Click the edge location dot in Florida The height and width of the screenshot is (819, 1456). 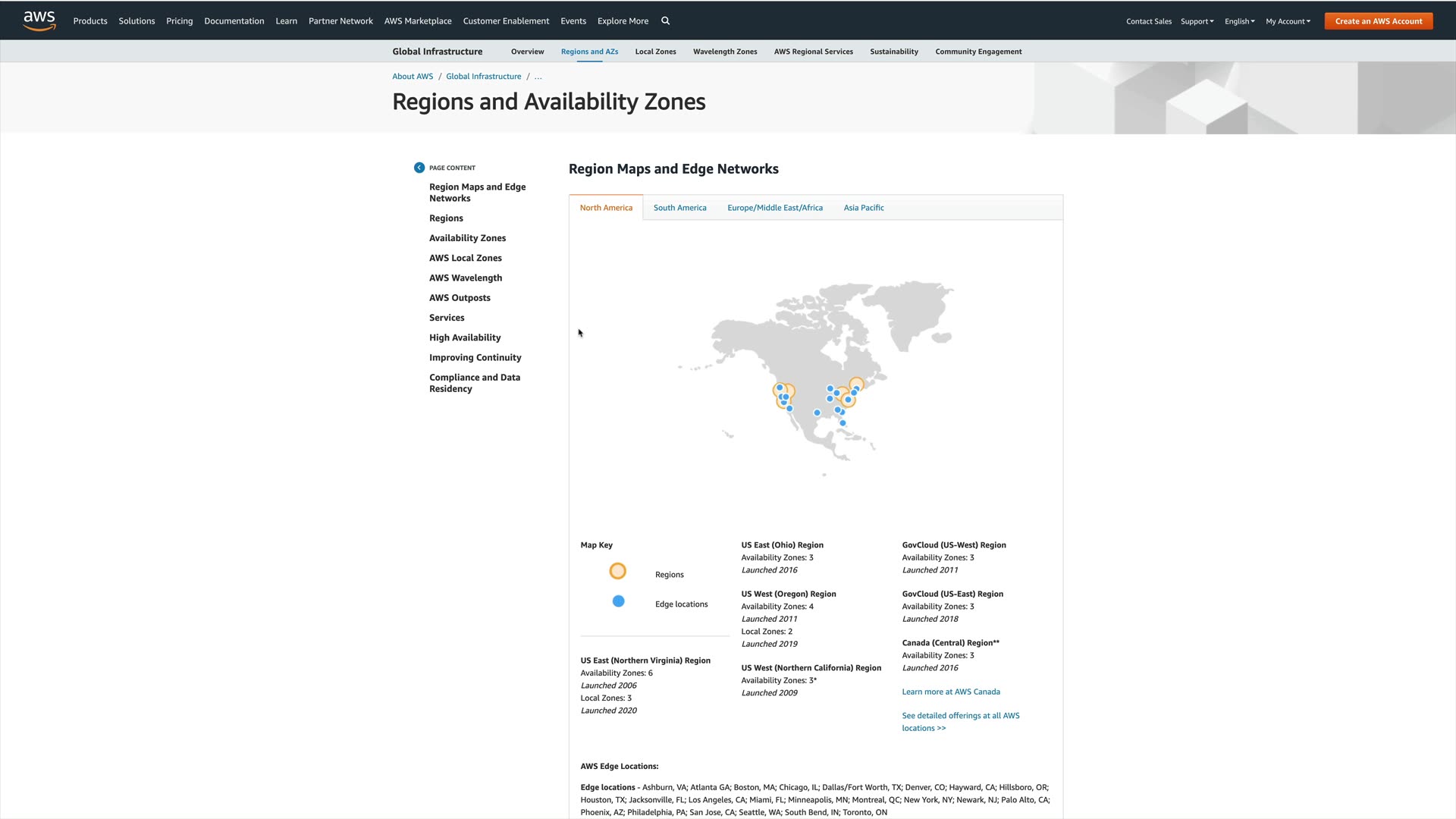coord(843,423)
